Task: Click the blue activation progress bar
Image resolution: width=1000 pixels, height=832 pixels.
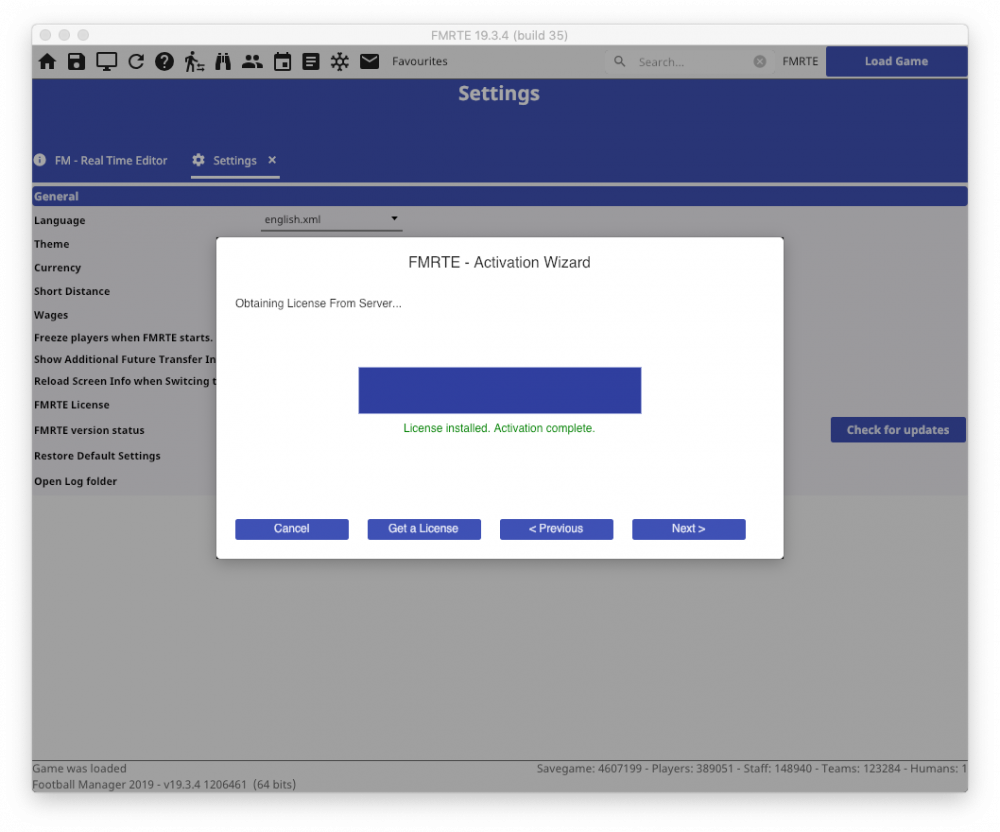Action: click(x=500, y=390)
